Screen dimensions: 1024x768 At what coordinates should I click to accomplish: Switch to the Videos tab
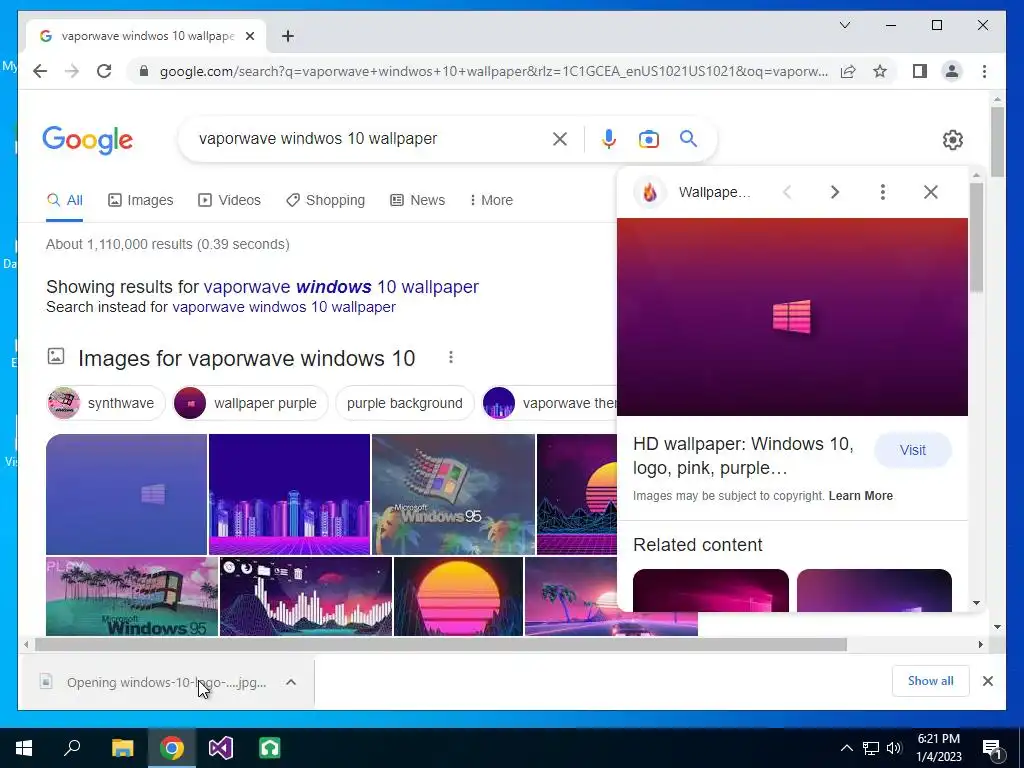click(229, 200)
